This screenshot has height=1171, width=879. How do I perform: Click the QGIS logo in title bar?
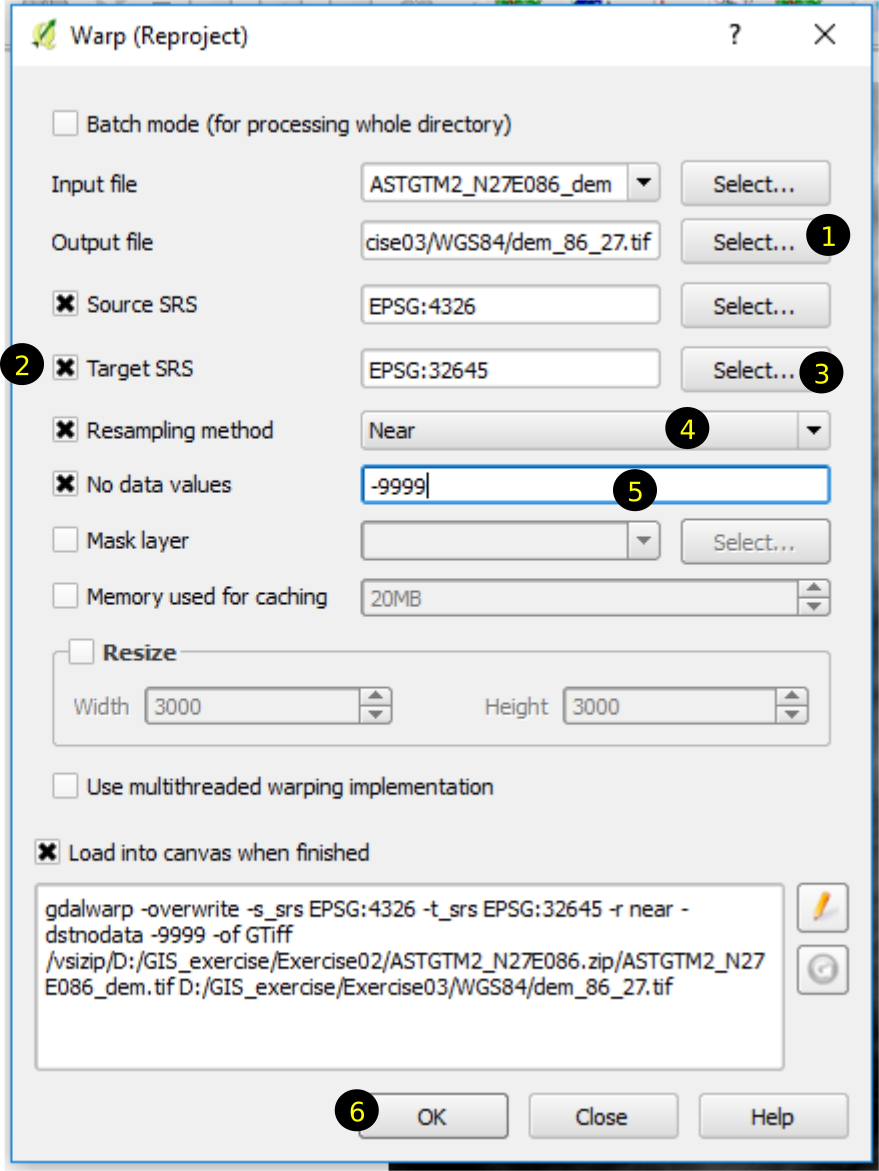[x=44, y=36]
